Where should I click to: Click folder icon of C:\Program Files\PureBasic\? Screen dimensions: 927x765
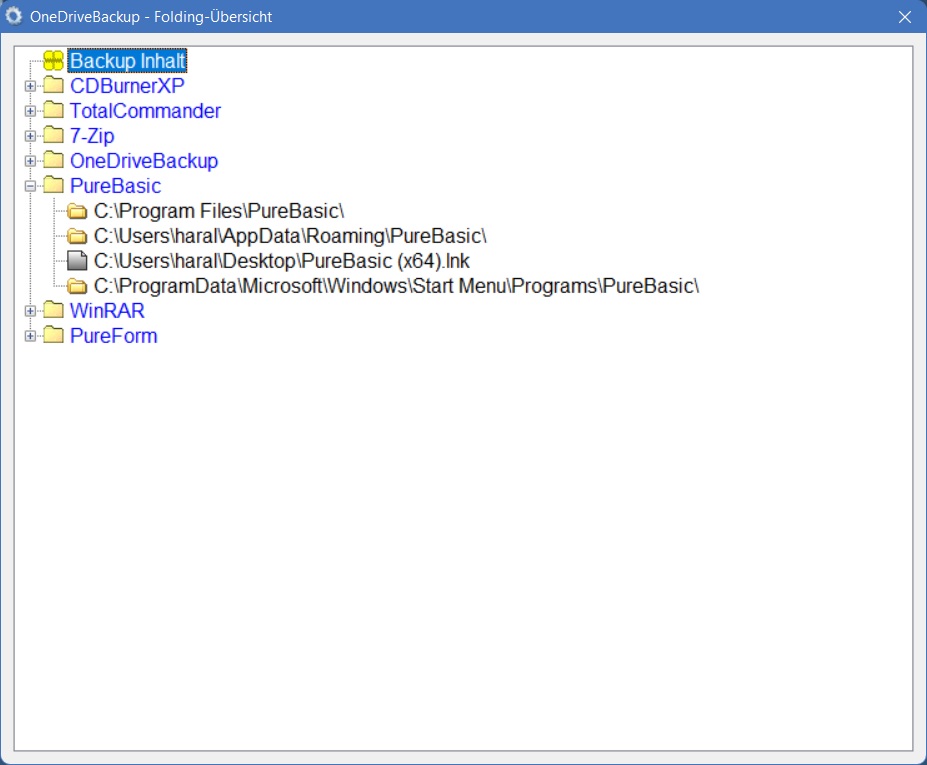[77, 211]
